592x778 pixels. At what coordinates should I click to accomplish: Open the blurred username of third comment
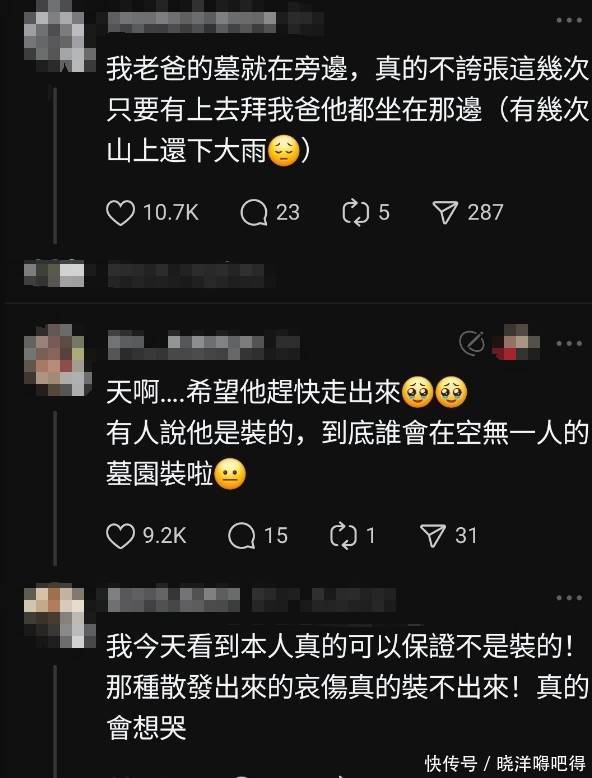[252, 599]
